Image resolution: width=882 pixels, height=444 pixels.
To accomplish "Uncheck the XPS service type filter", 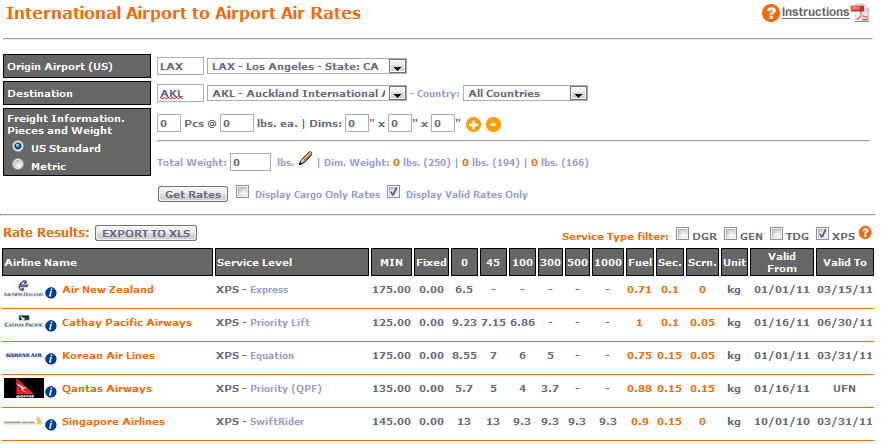I will coord(823,233).
